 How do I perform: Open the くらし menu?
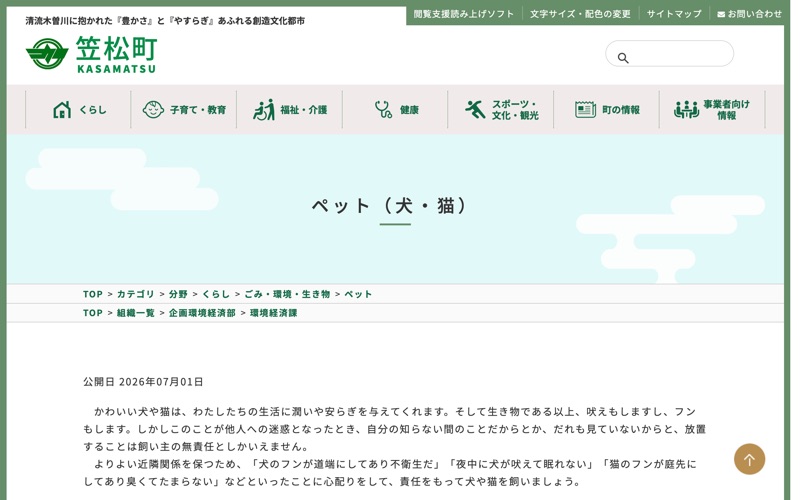(79, 110)
